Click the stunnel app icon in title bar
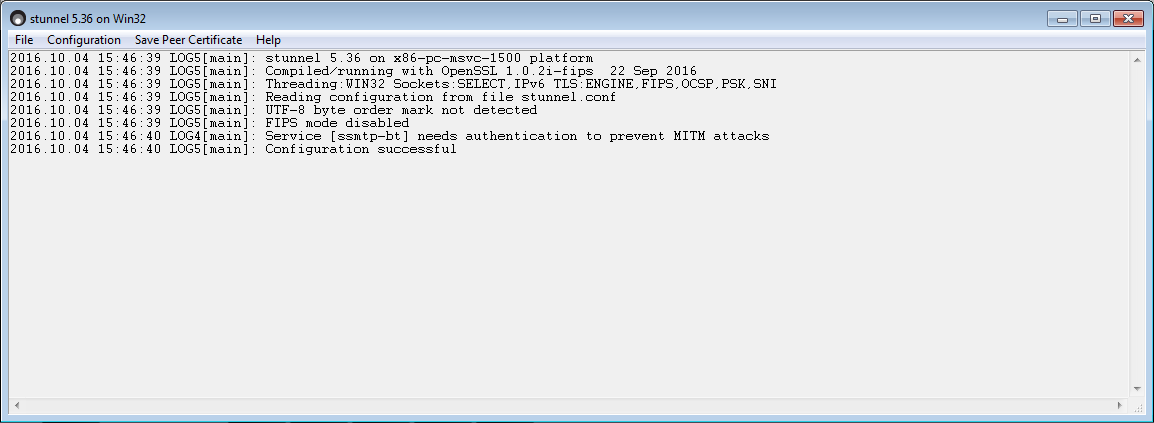This screenshot has width=1154, height=423. point(18,18)
